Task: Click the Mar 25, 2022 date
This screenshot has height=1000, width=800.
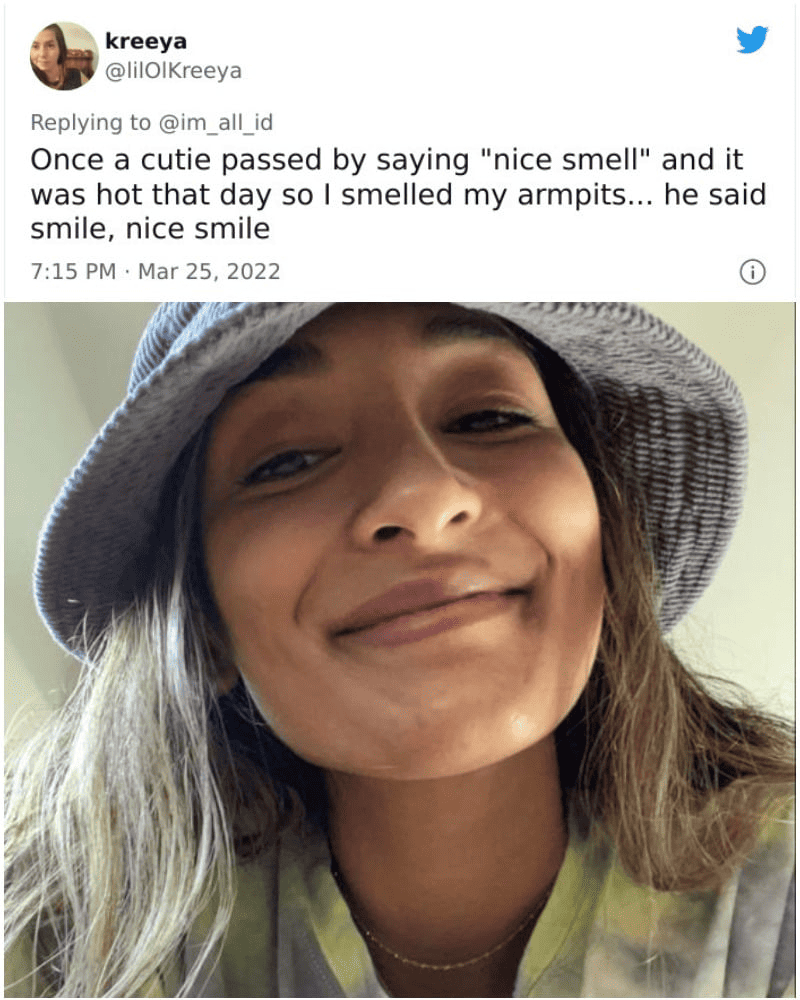Action: coord(208,271)
